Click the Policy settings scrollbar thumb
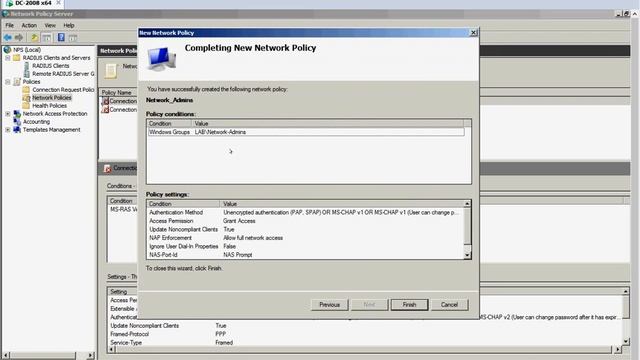Image resolution: width=640 pixels, height=360 pixels. [x=467, y=226]
